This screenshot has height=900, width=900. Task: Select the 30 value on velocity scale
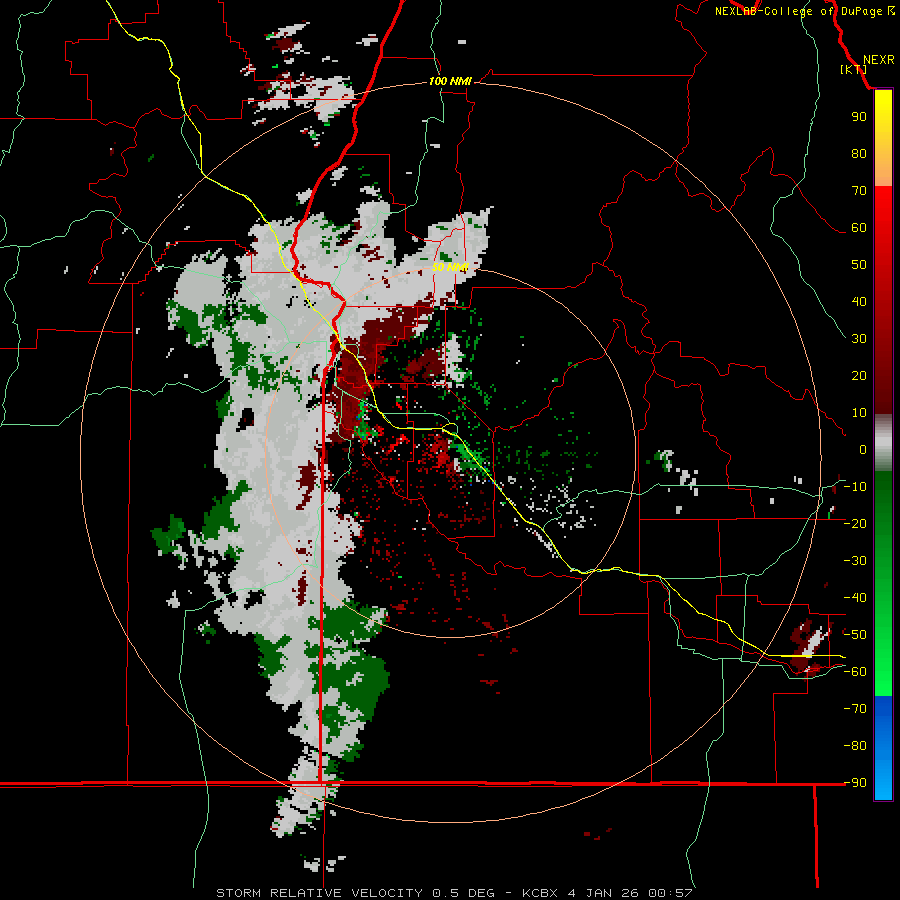pos(859,339)
